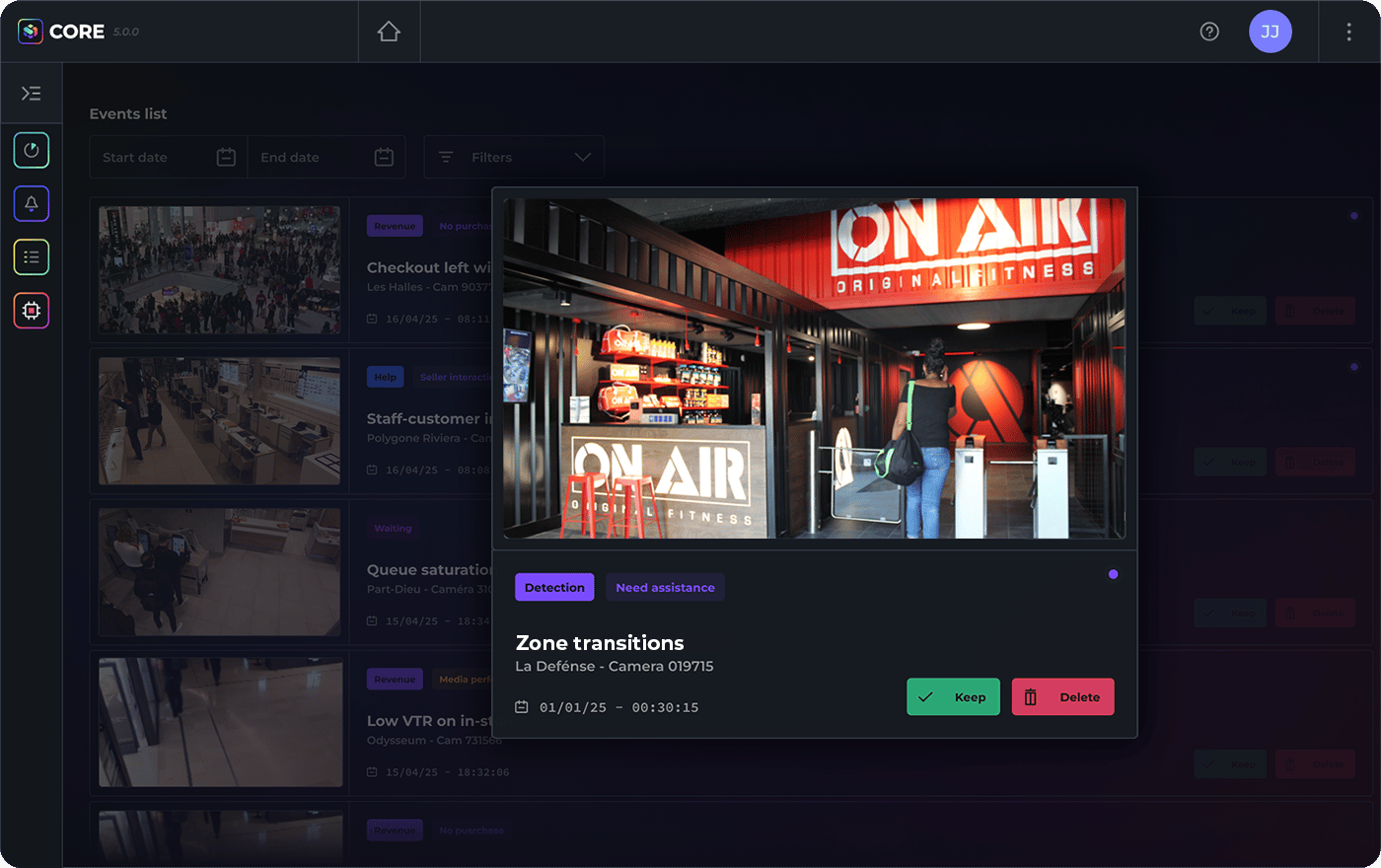Click the ON AIR fitness camera image
This screenshot has height=868, width=1381.
coord(814,369)
